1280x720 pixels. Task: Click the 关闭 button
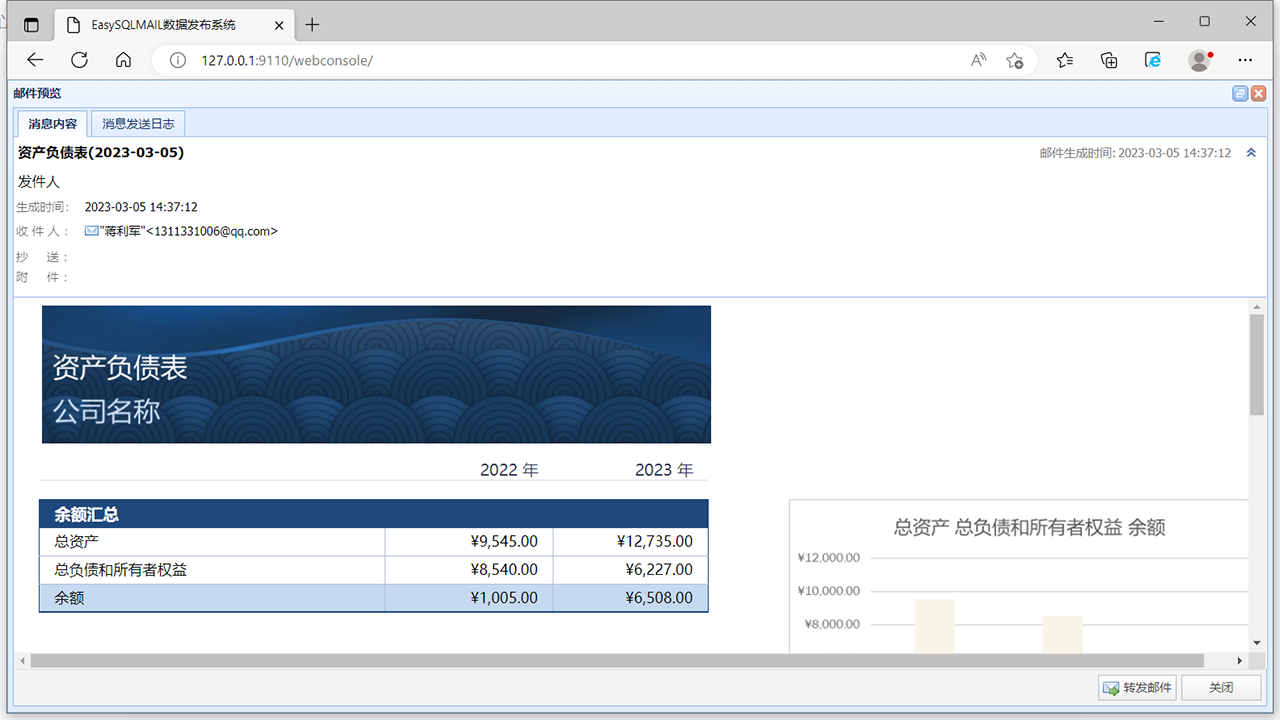coord(1221,688)
